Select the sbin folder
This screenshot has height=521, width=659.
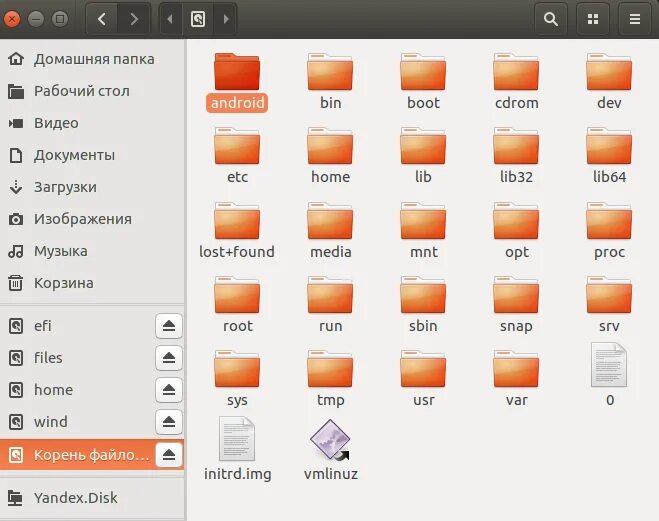[423, 305]
